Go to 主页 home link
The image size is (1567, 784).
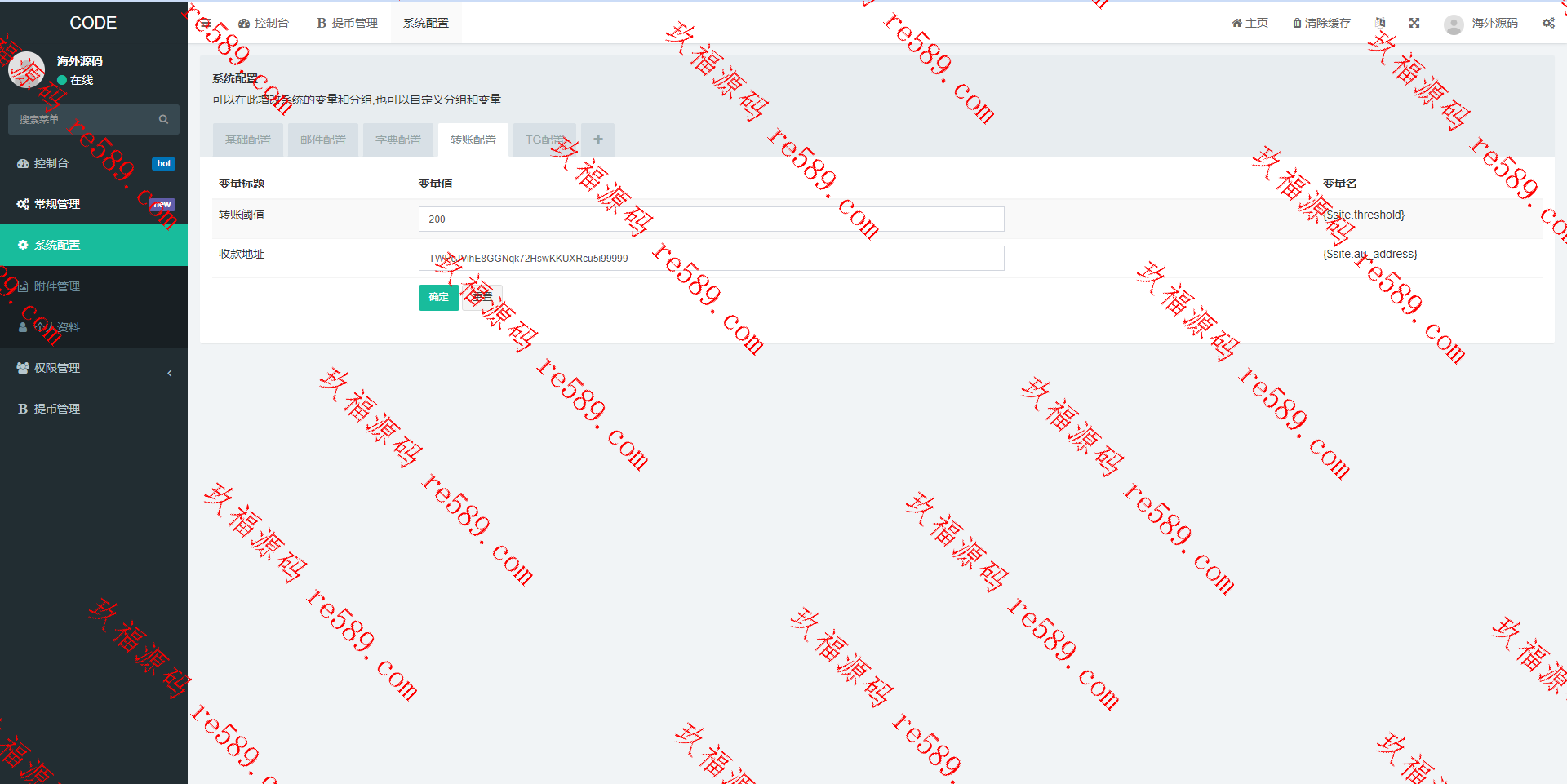[1250, 23]
